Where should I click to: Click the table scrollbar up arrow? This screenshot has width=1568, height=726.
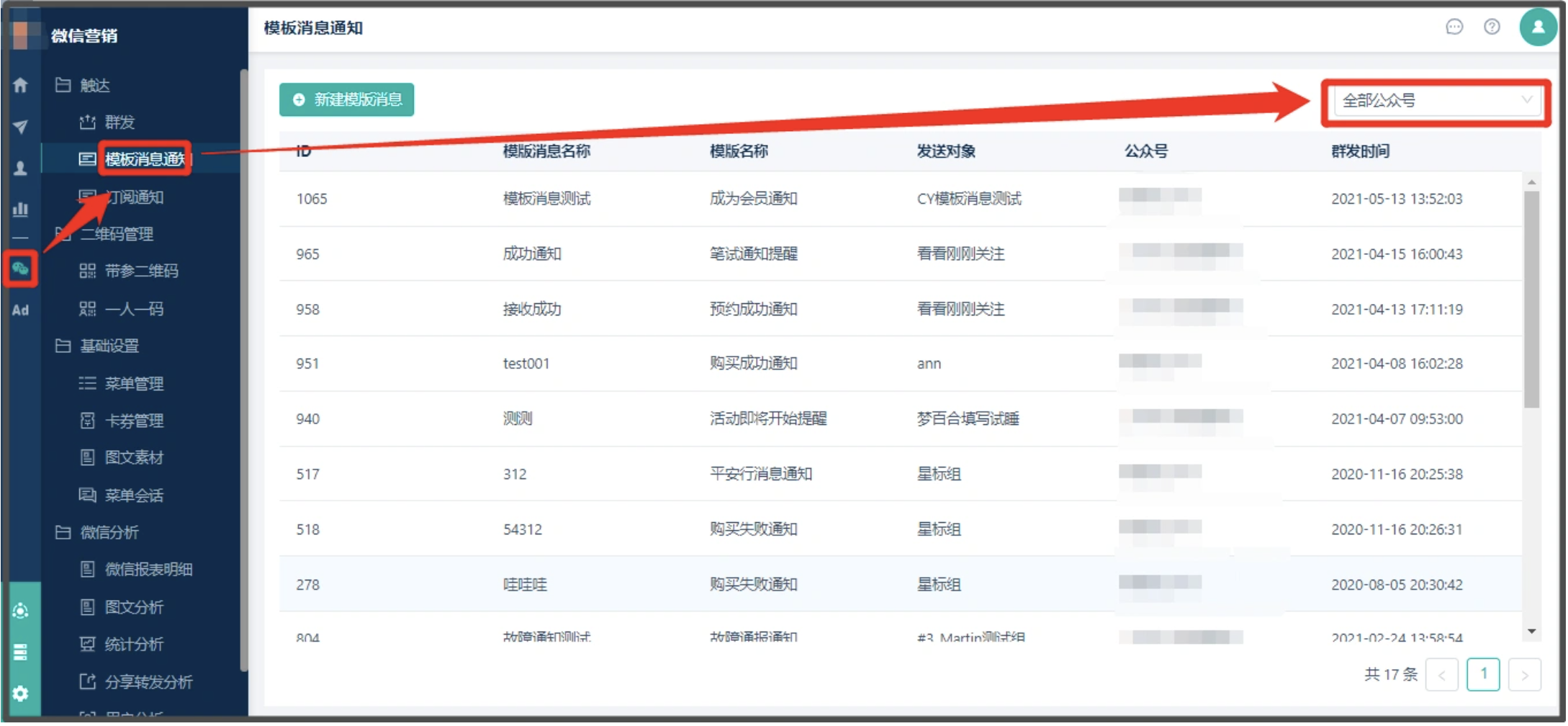click(1532, 182)
